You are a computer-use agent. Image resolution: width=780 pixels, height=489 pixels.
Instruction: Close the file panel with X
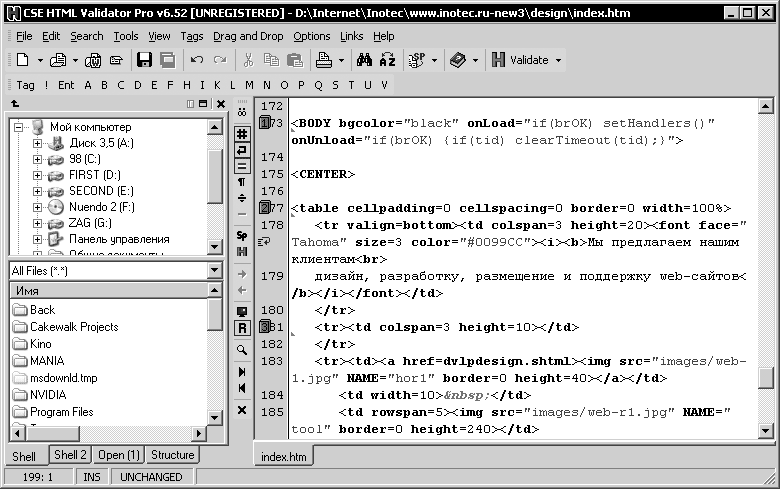coord(221,104)
